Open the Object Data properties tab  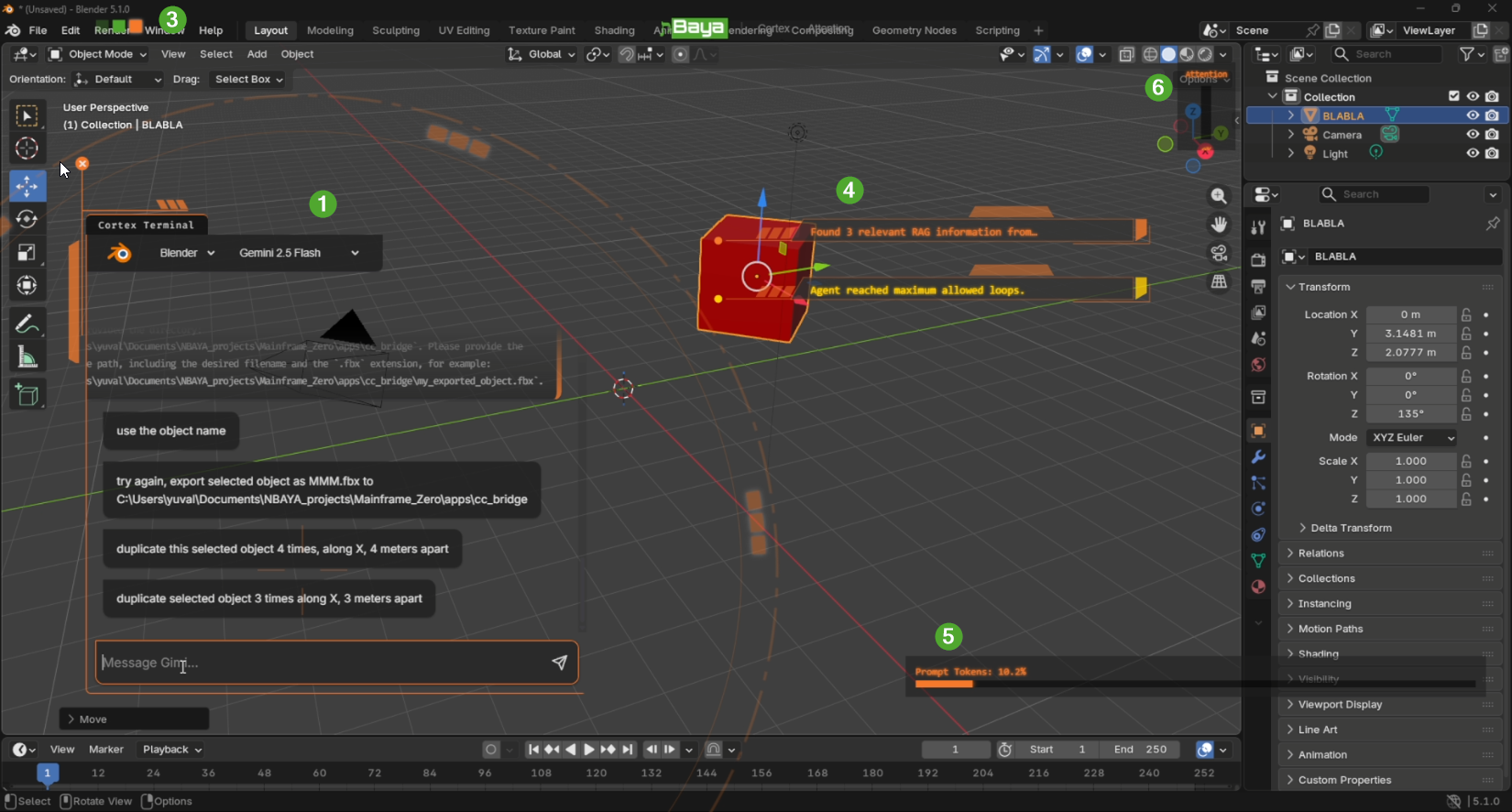1258,560
